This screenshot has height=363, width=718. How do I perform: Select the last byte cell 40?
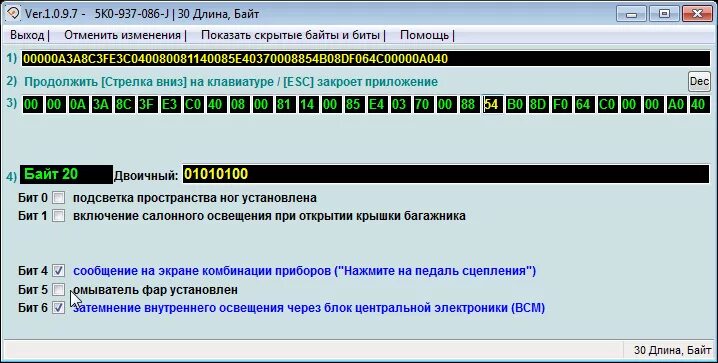point(699,104)
